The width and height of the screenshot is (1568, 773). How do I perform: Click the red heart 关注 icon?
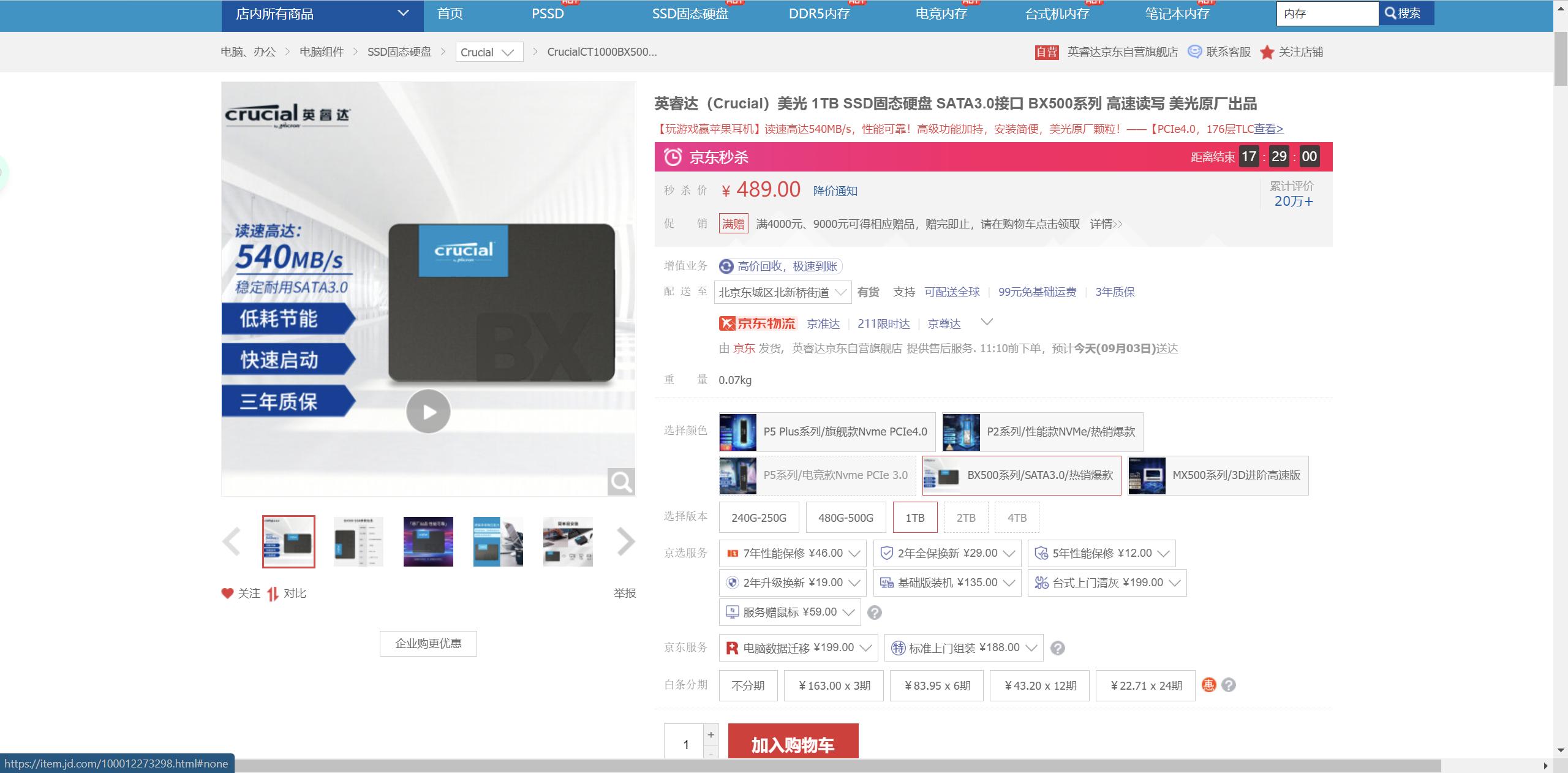(227, 593)
